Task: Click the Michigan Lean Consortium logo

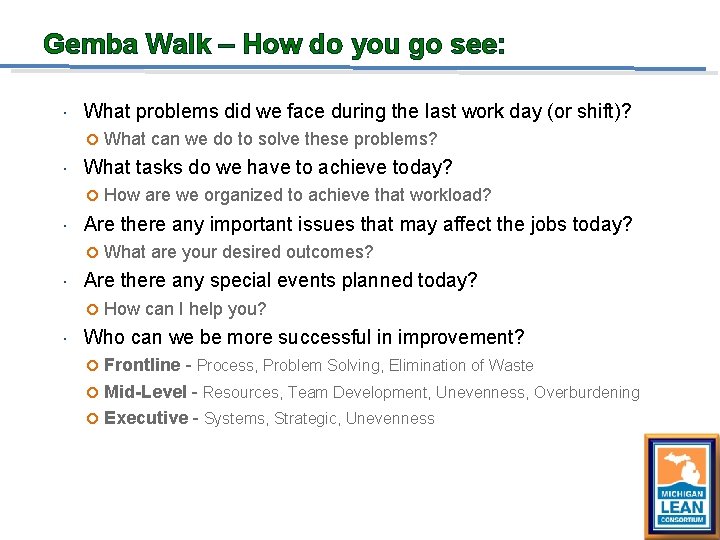Action: (x=681, y=486)
